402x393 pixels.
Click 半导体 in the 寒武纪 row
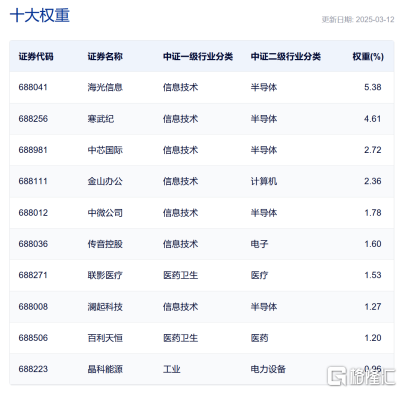pos(264,119)
